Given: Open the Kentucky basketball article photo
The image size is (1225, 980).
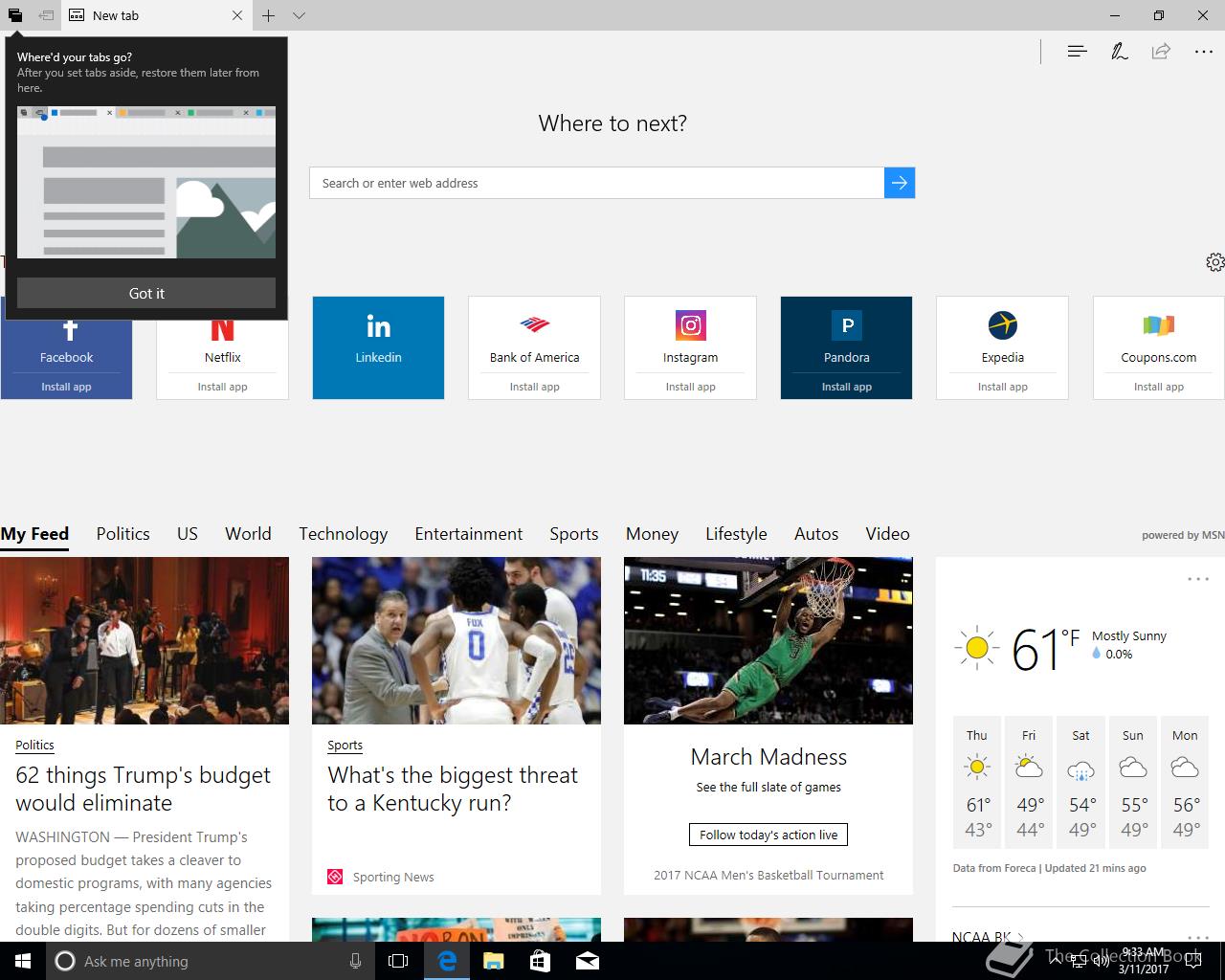Looking at the screenshot, I should [457, 640].
